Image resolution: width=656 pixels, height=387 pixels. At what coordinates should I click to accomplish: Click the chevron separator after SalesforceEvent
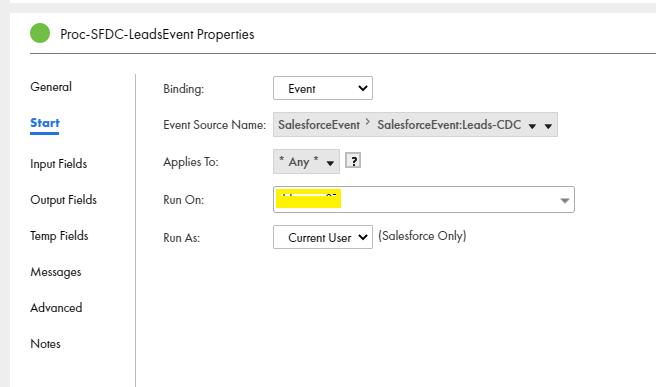[x=368, y=122]
